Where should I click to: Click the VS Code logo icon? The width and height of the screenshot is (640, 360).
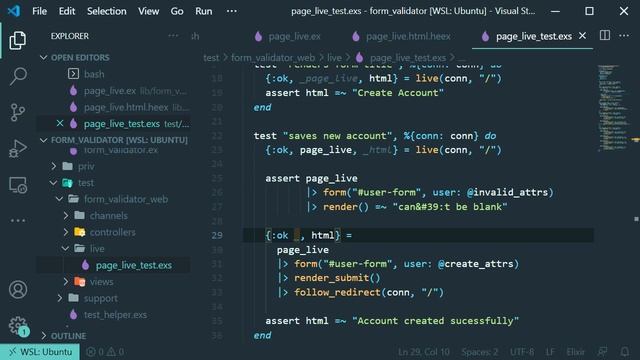point(13,11)
